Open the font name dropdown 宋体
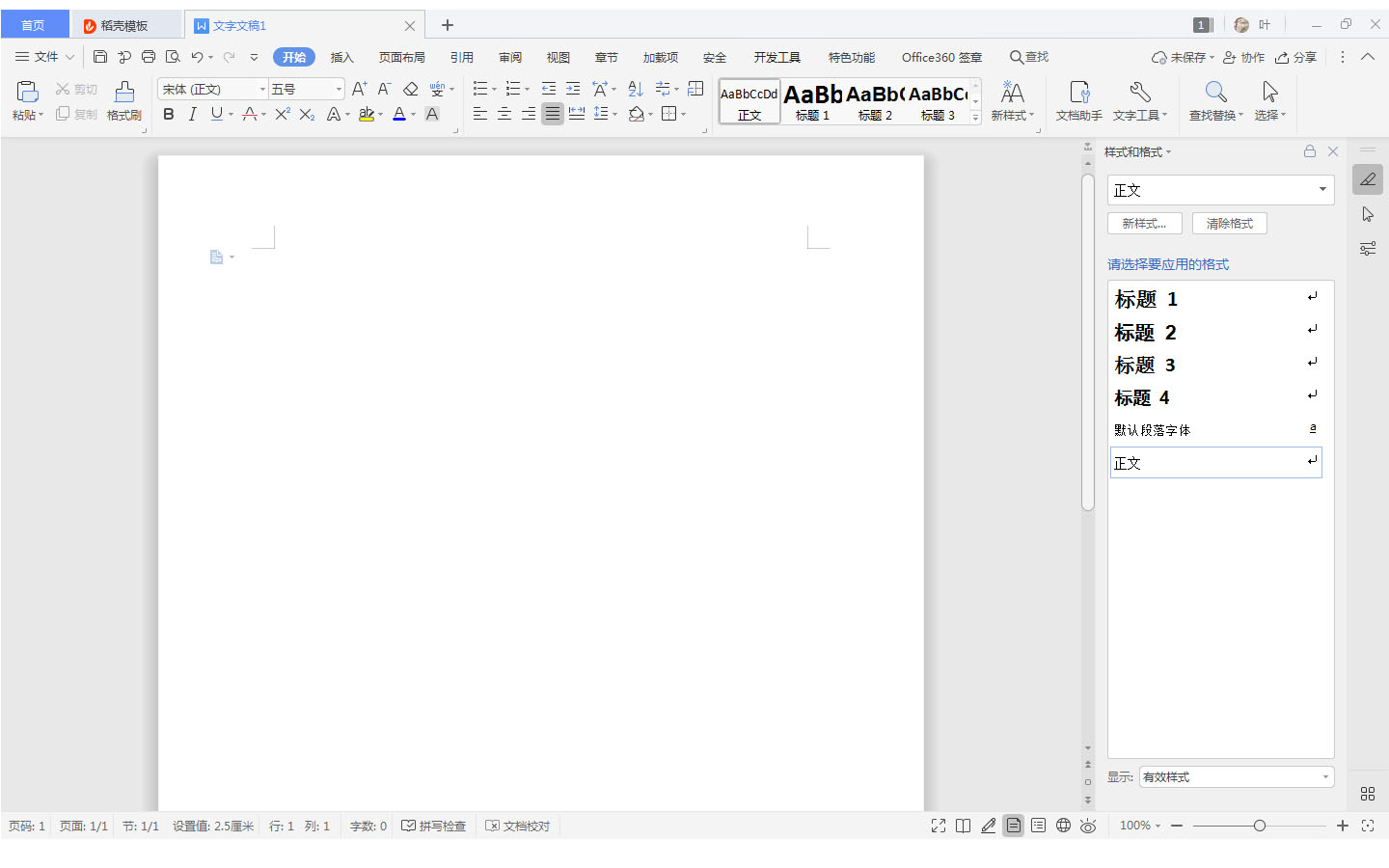The width and height of the screenshot is (1389, 868). click(x=261, y=89)
